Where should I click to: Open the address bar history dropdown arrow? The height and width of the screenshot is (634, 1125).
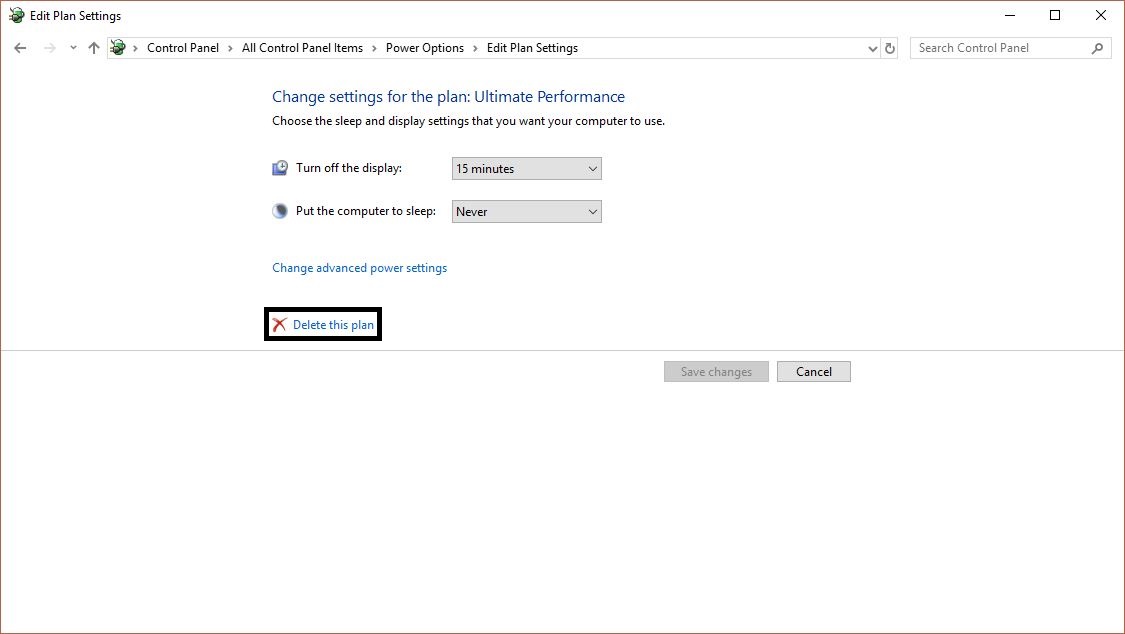pos(871,47)
